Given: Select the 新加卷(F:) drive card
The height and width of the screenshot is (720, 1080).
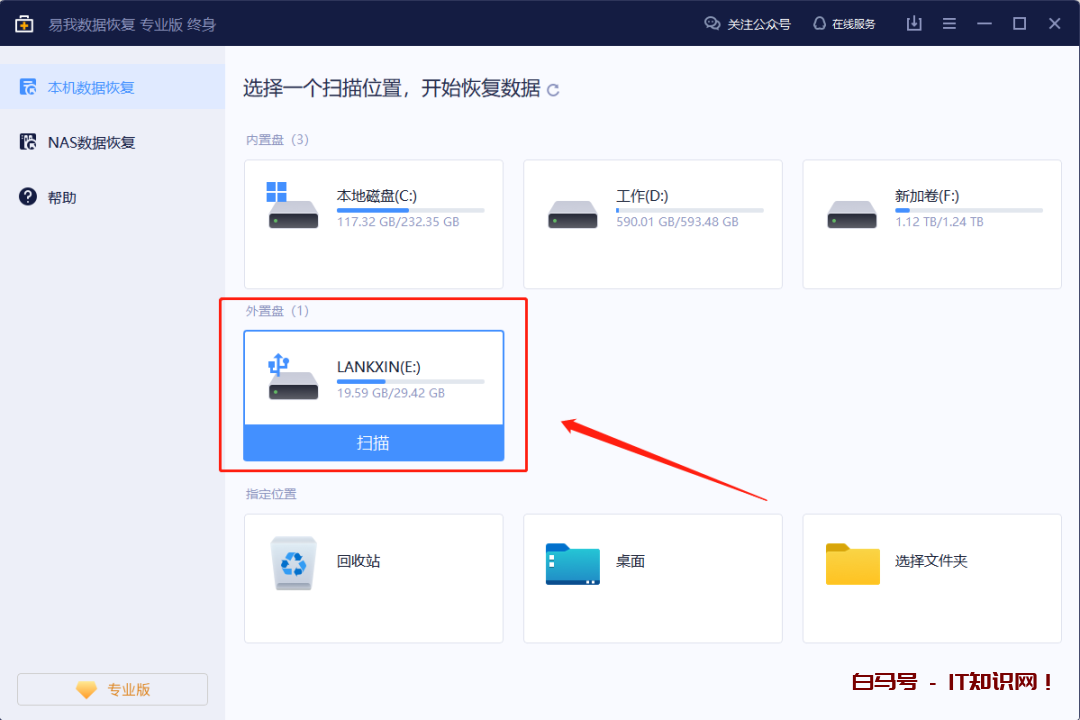Looking at the screenshot, I should coord(931,223).
